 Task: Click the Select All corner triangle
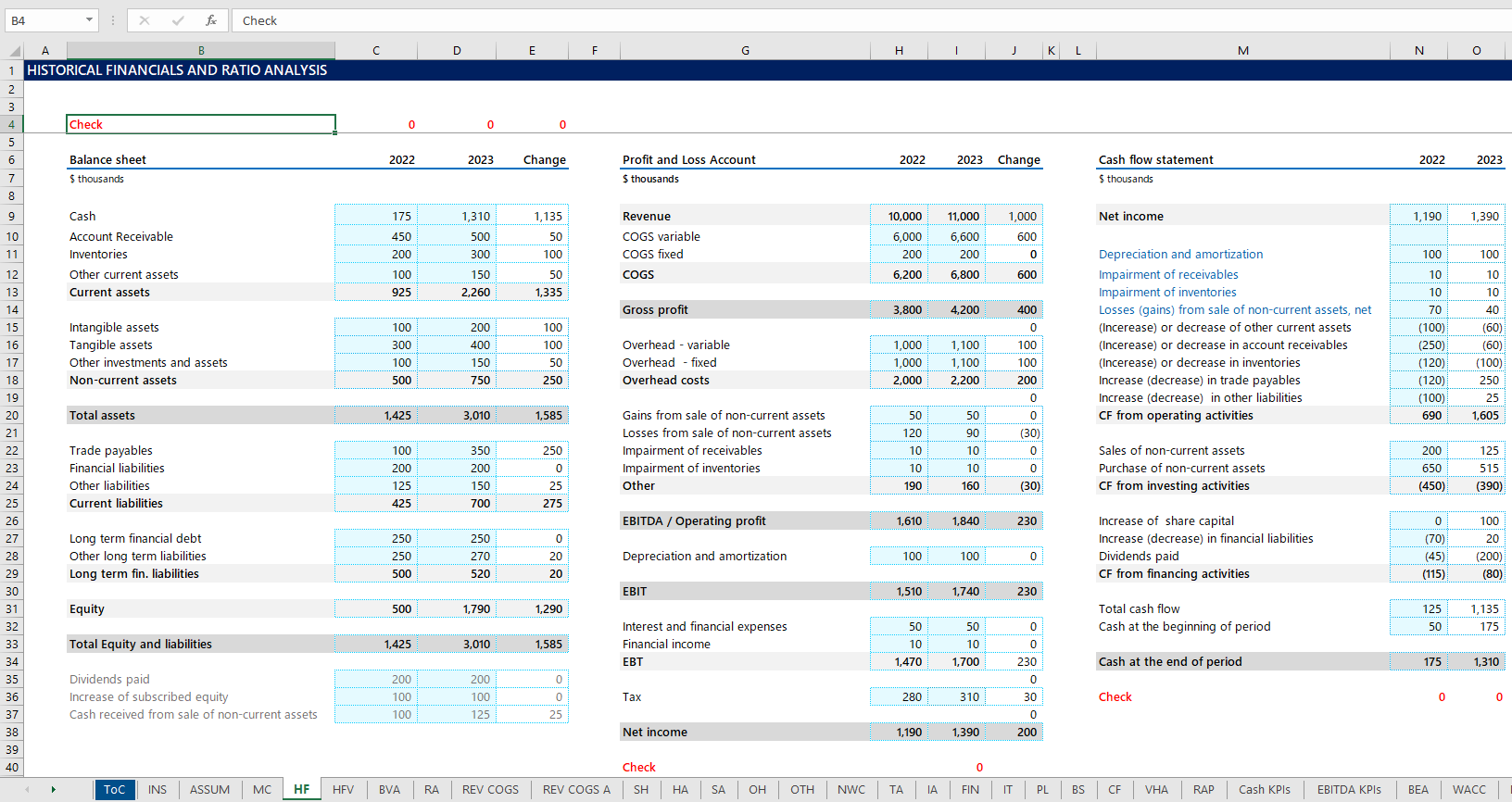pyautogui.click(x=14, y=51)
